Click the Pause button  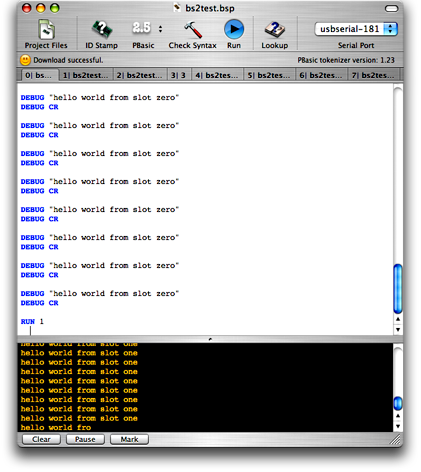click(85, 439)
